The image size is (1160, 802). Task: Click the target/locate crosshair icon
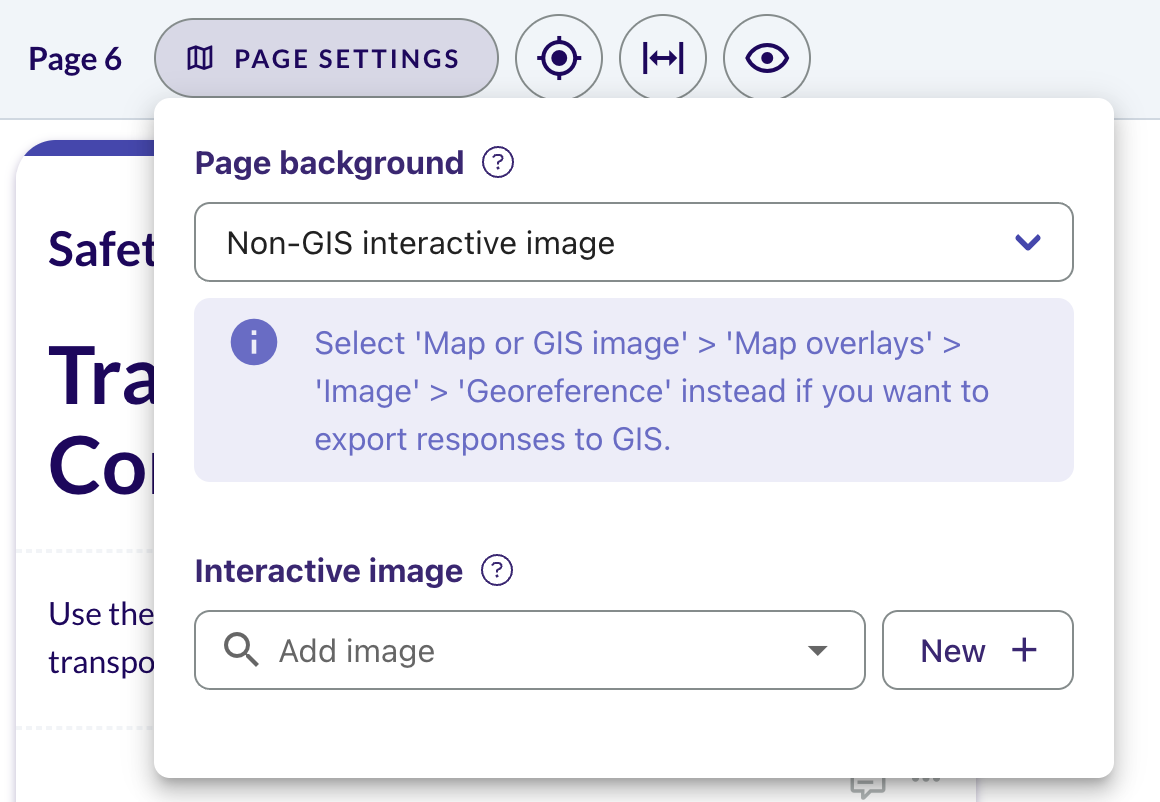(559, 58)
